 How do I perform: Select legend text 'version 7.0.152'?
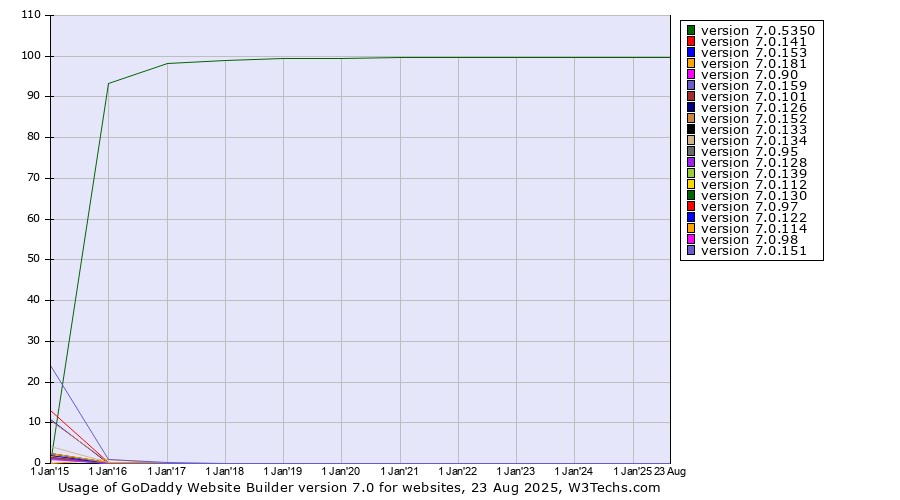[x=754, y=118]
